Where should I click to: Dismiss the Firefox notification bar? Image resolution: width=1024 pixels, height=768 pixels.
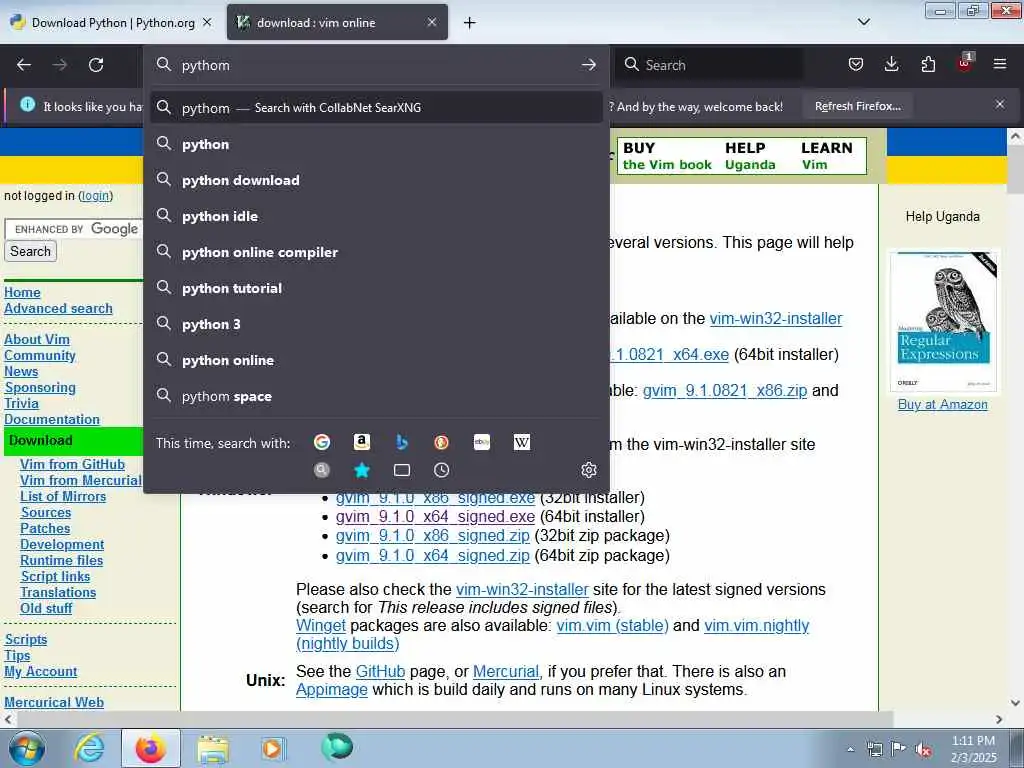tap(1000, 104)
